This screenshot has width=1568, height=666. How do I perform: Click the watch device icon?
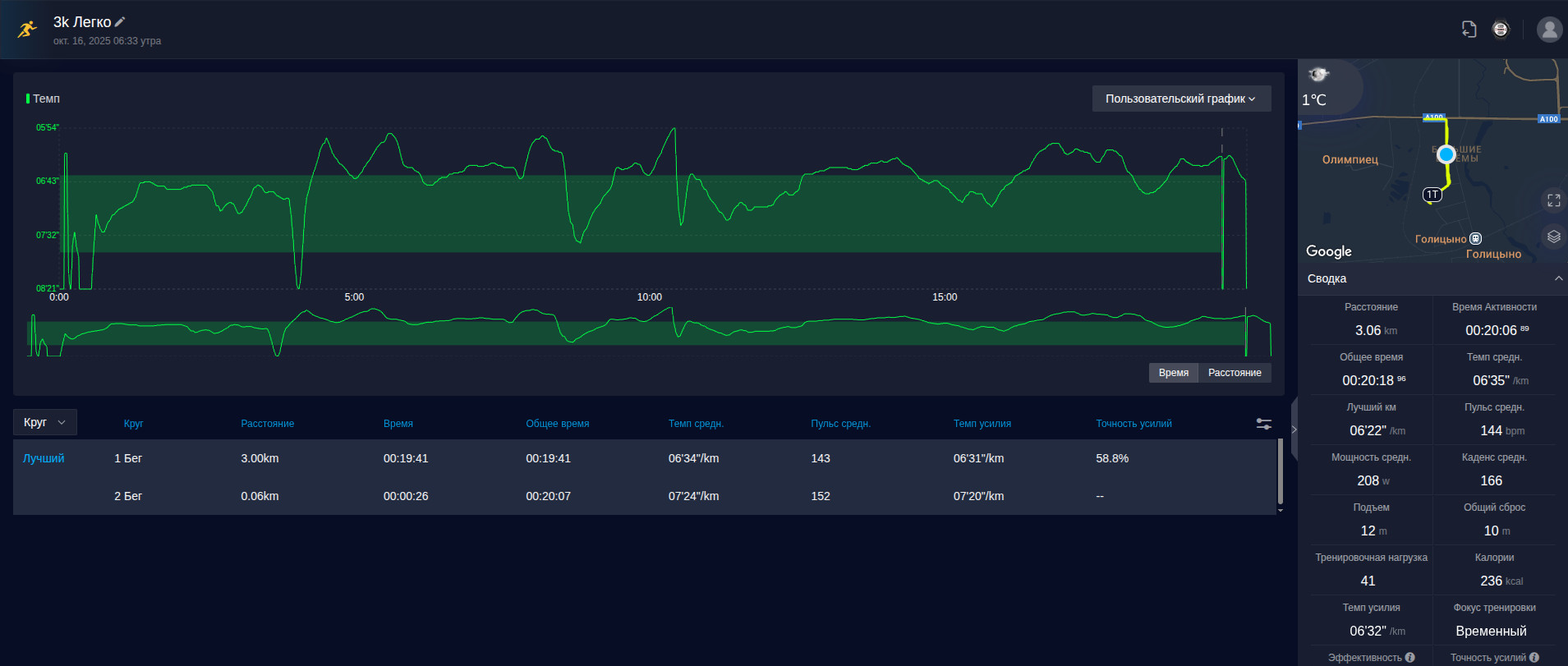pos(1501,30)
